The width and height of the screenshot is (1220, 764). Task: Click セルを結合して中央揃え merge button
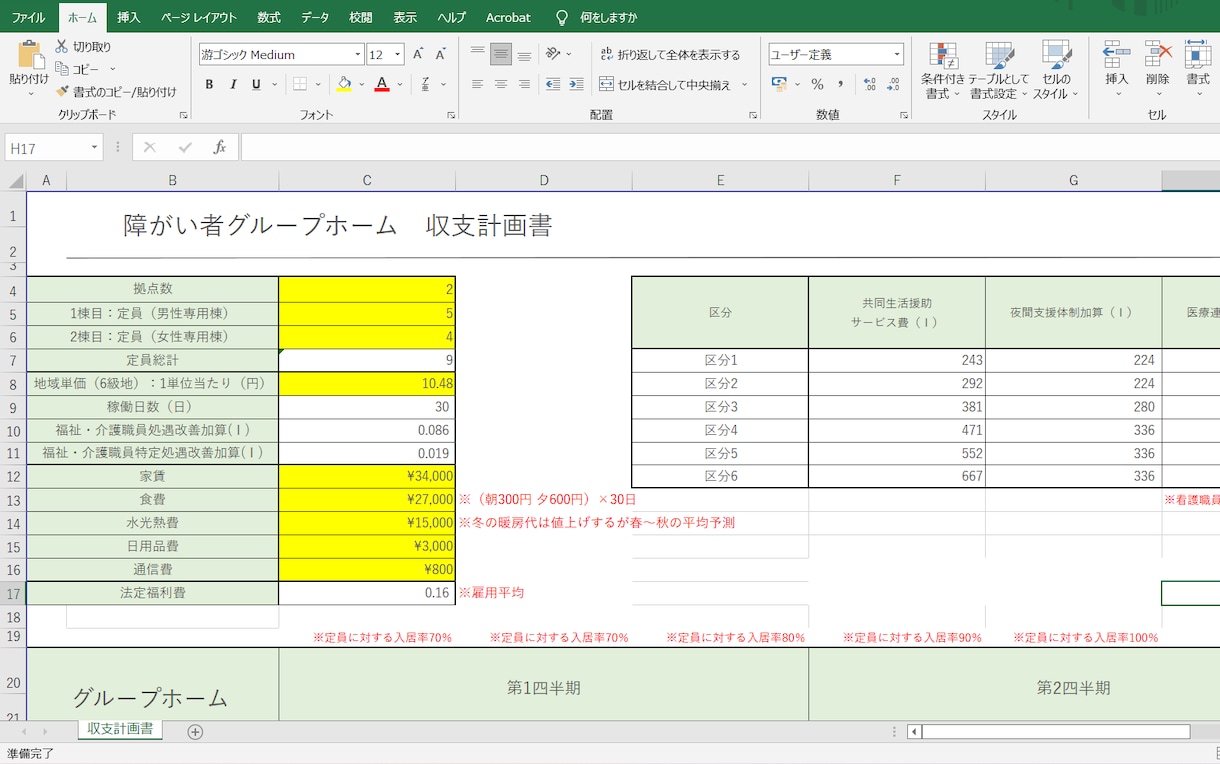point(665,85)
